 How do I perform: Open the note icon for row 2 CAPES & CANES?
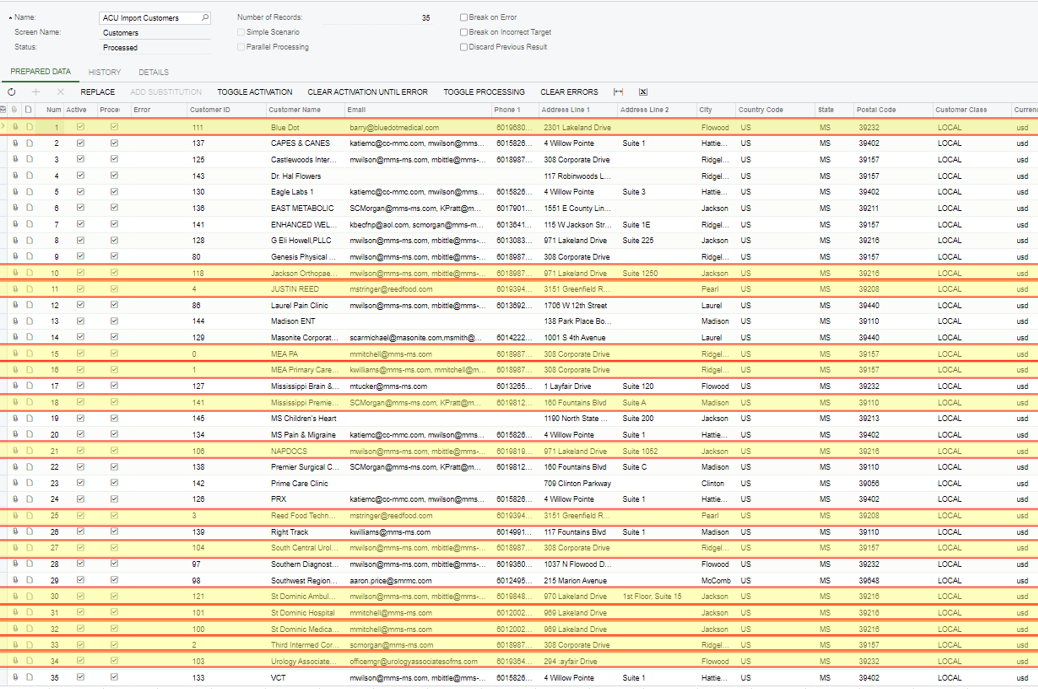point(29,143)
